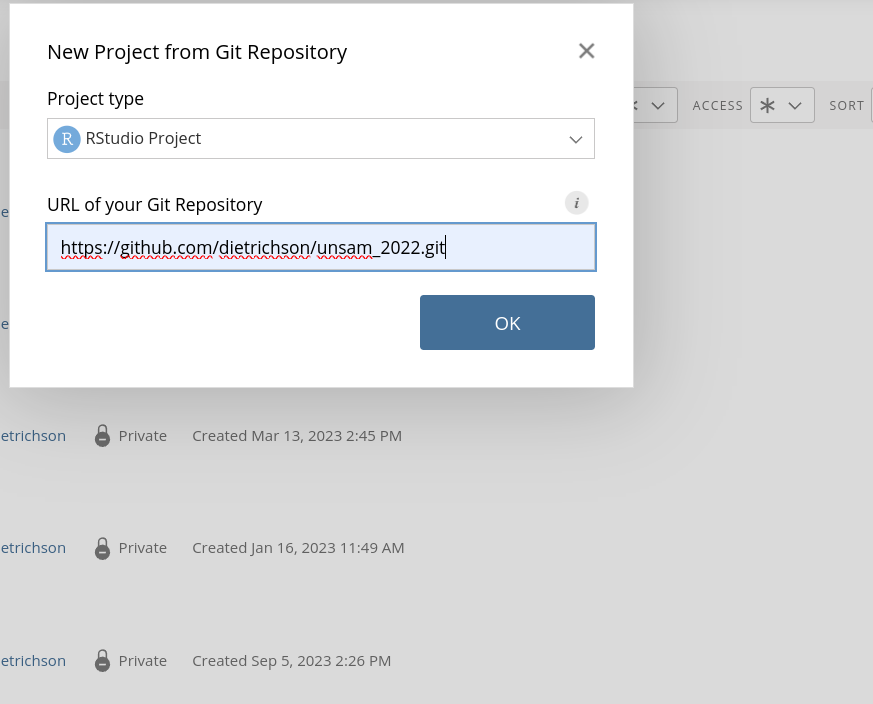Expand the Project type dropdown chevron

(575, 139)
